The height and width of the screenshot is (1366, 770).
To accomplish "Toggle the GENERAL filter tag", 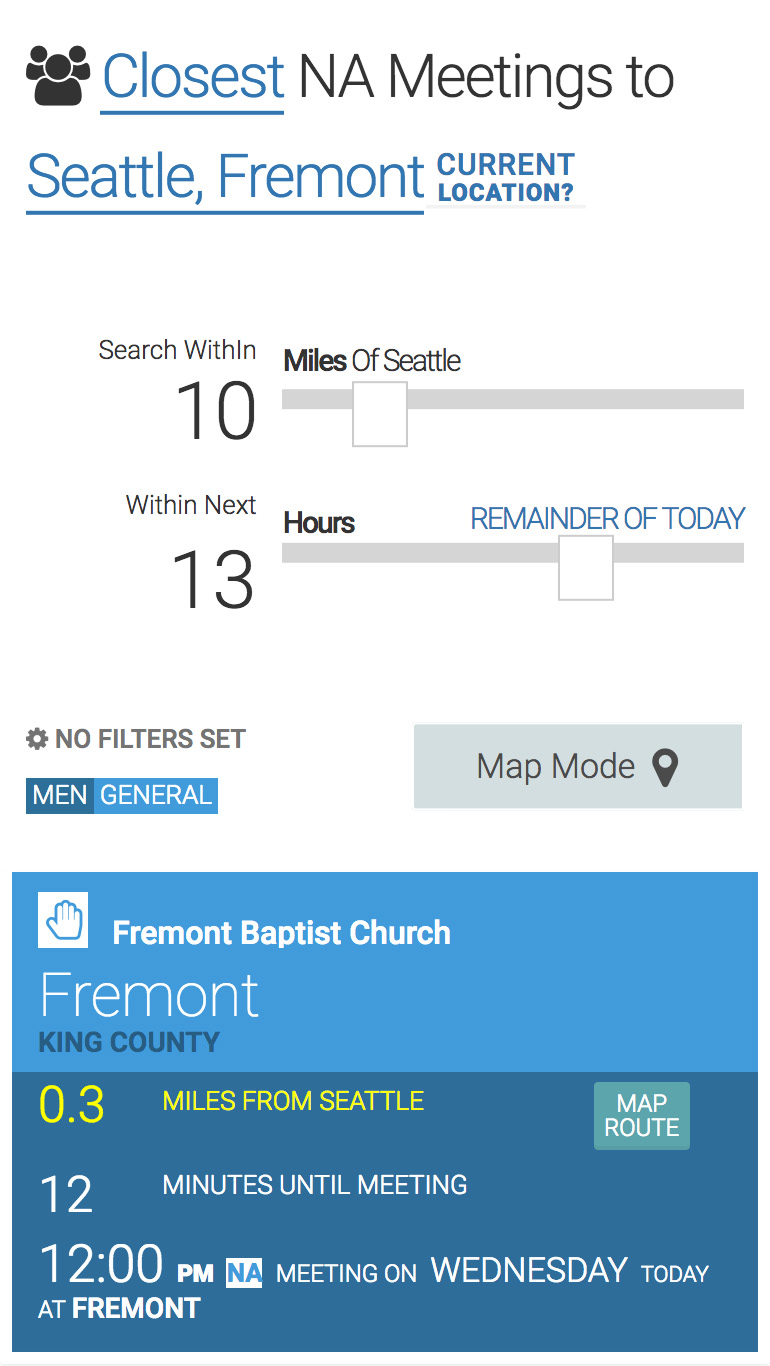I will click(156, 796).
